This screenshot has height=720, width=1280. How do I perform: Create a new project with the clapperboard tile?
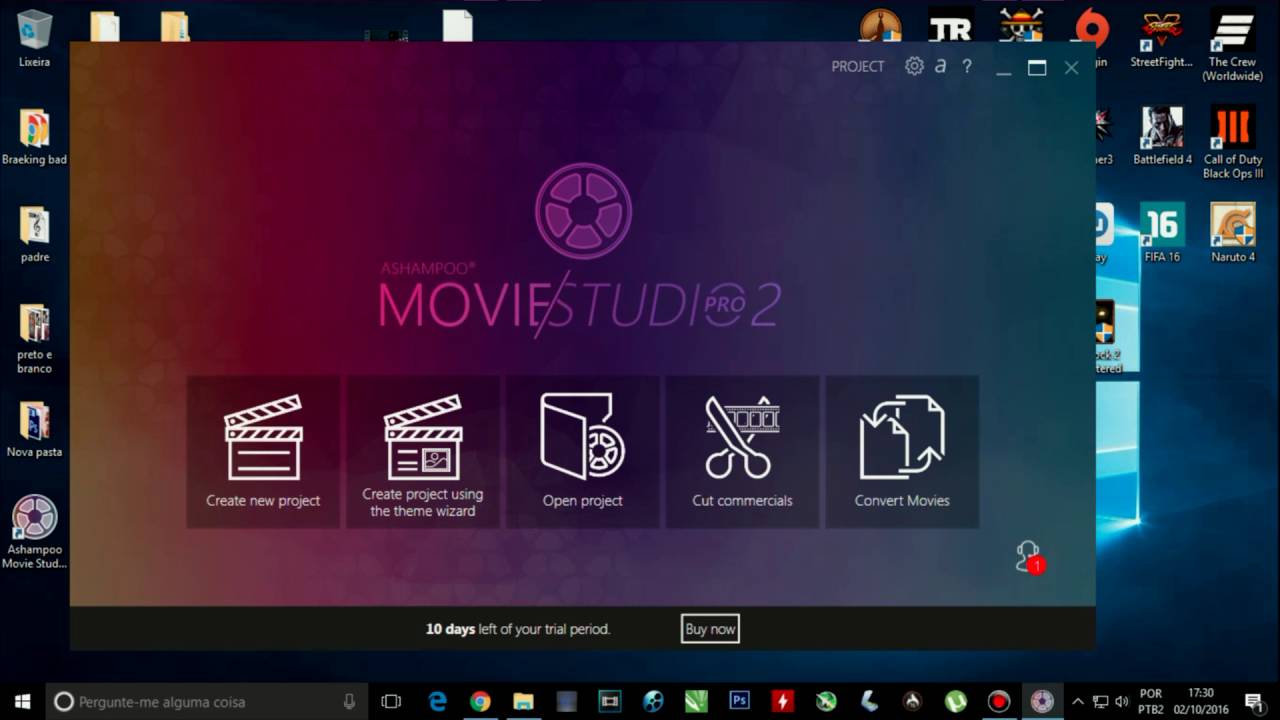pos(263,452)
